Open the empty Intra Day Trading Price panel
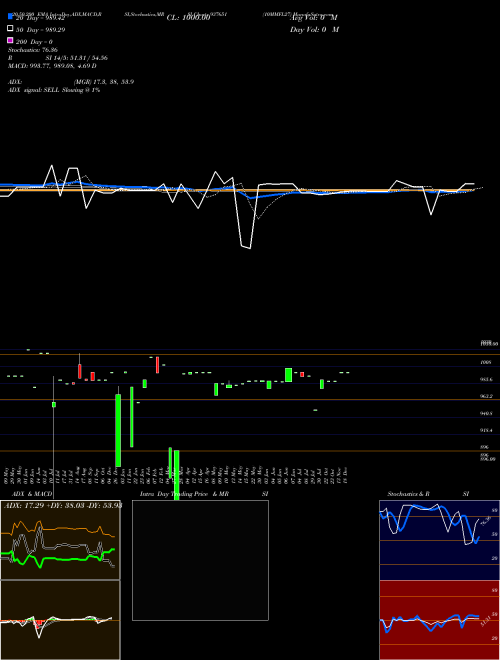Image resolution: width=500 pixels, height=660 pixels. coord(200,560)
